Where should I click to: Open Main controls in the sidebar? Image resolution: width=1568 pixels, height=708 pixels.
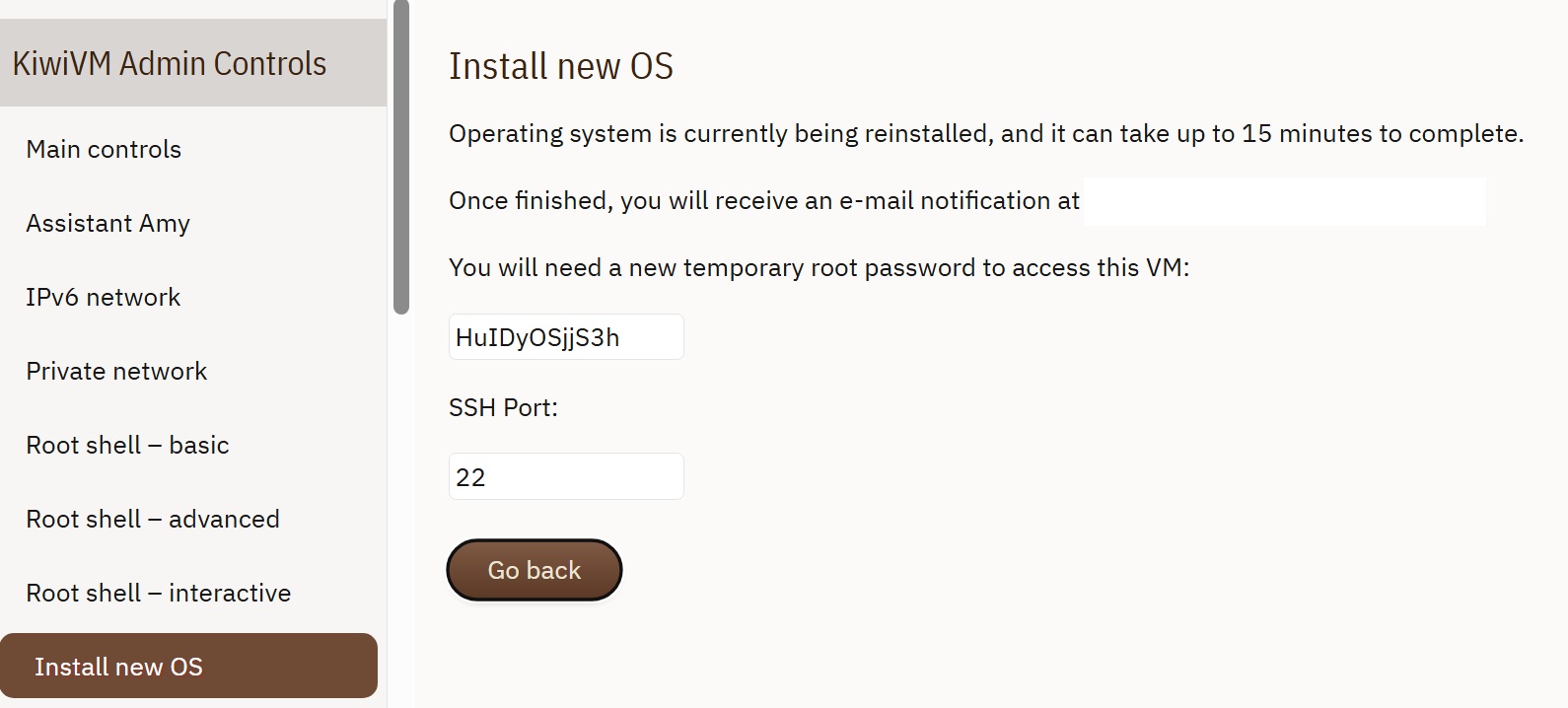(x=104, y=150)
